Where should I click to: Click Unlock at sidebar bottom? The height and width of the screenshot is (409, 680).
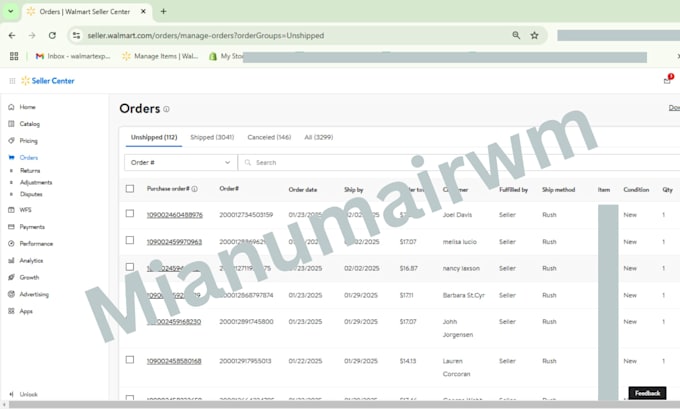tap(28, 394)
